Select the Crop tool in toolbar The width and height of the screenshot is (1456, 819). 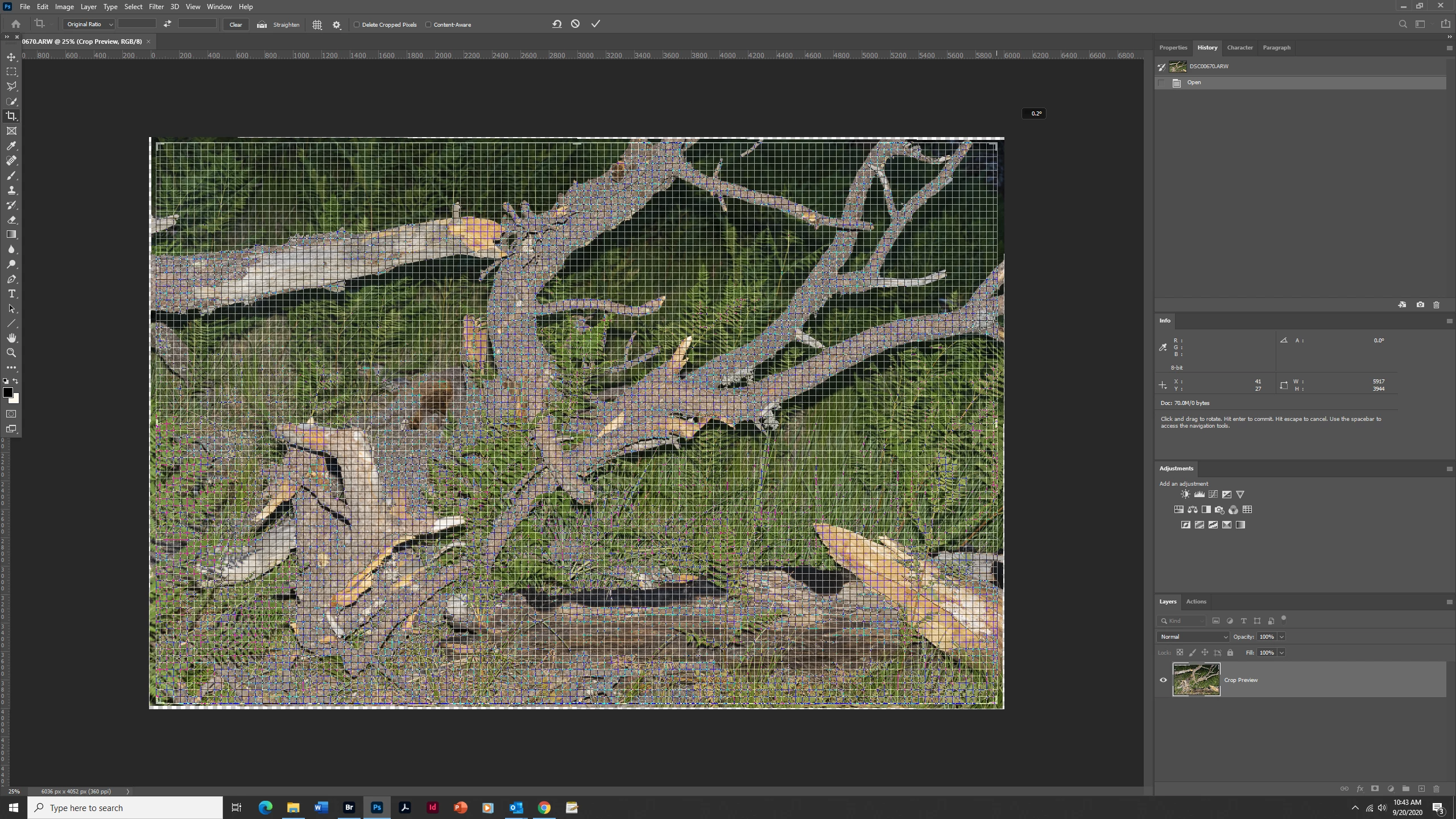11,116
